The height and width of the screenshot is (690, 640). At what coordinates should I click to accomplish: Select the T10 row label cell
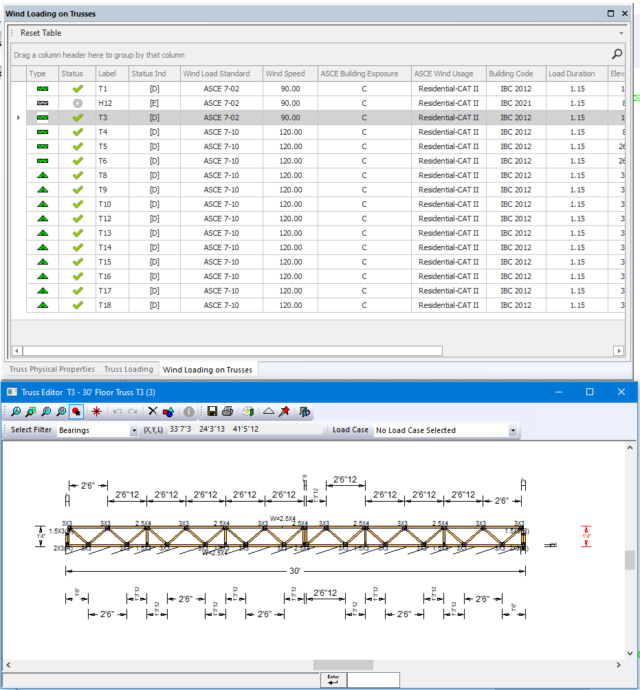tap(105, 204)
